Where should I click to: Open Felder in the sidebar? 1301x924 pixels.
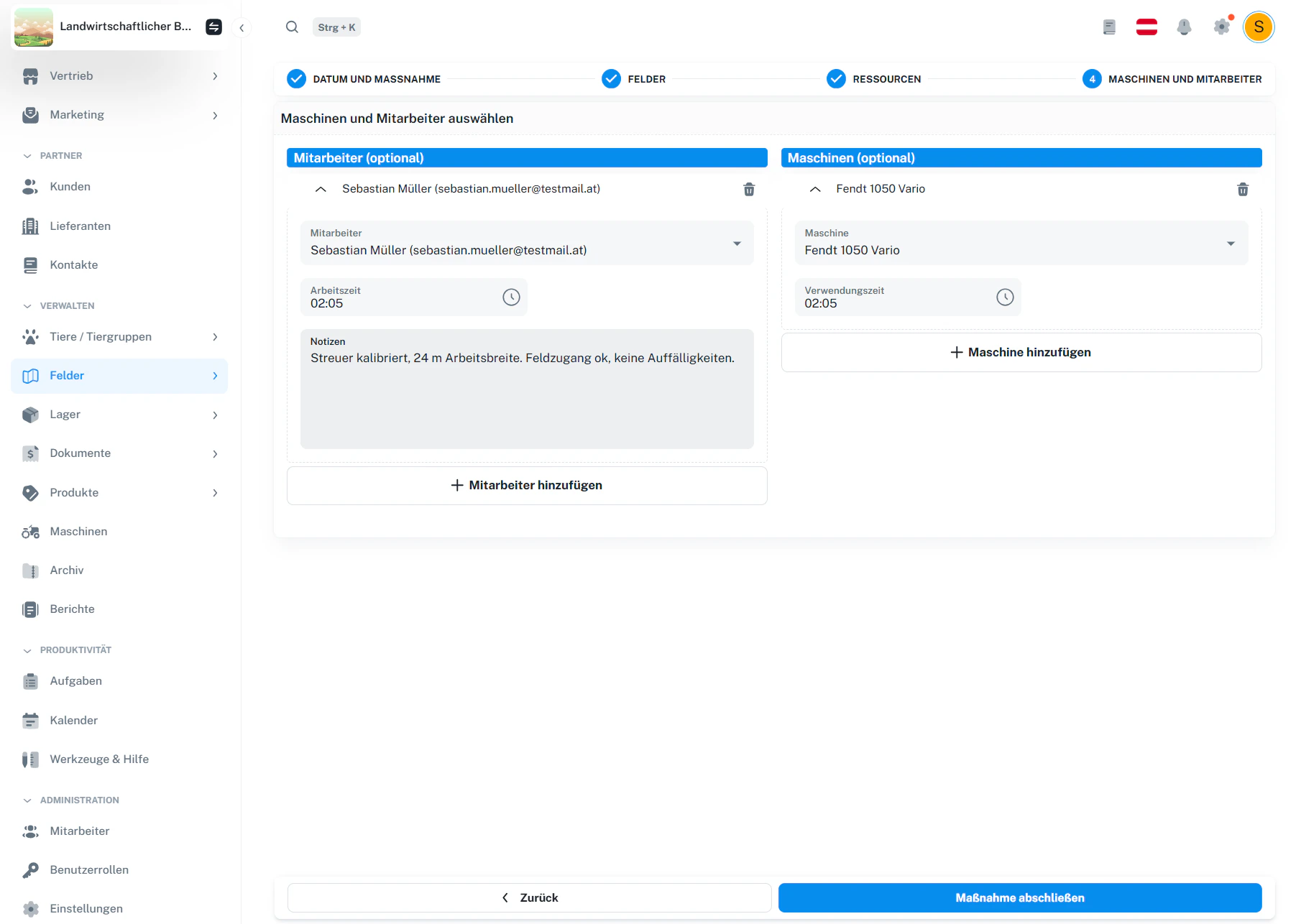pyautogui.click(x=119, y=376)
